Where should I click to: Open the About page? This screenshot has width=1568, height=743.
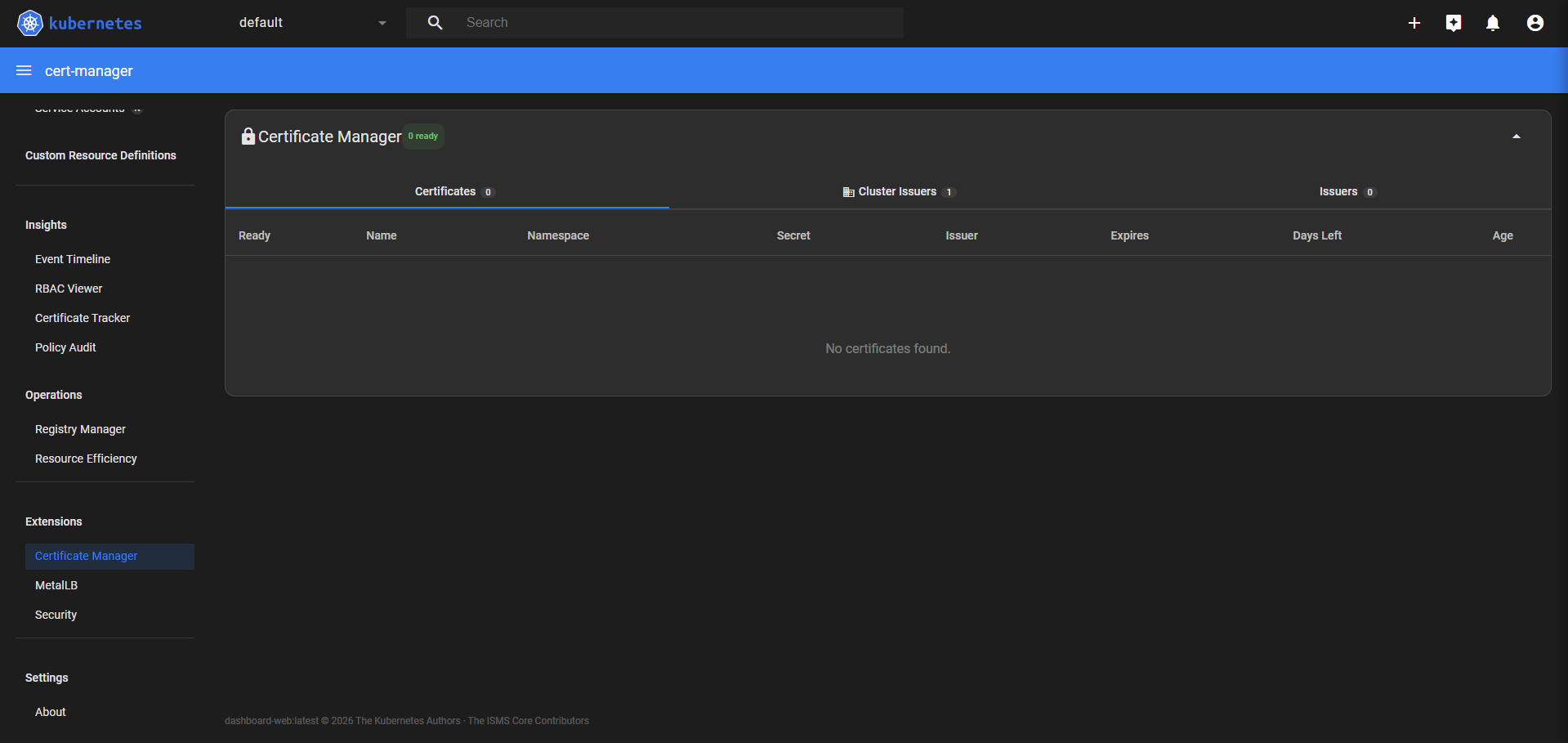[51, 712]
